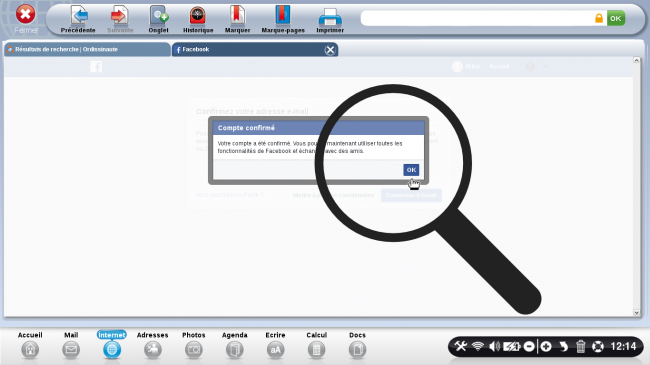Click the zoom-out minus icon in tray
The width and height of the screenshot is (650, 365).
529,346
